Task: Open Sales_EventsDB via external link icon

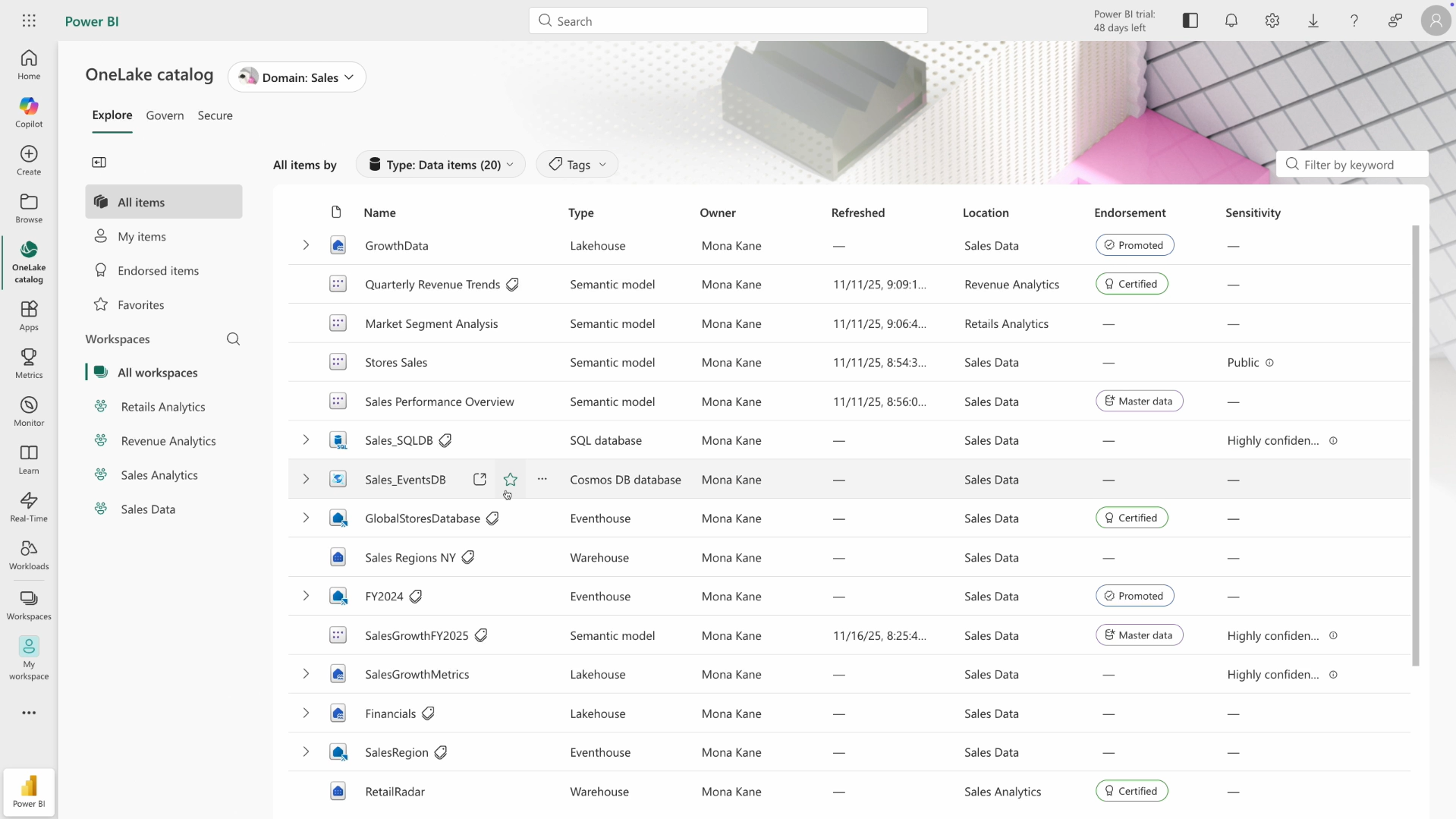Action: (480, 479)
